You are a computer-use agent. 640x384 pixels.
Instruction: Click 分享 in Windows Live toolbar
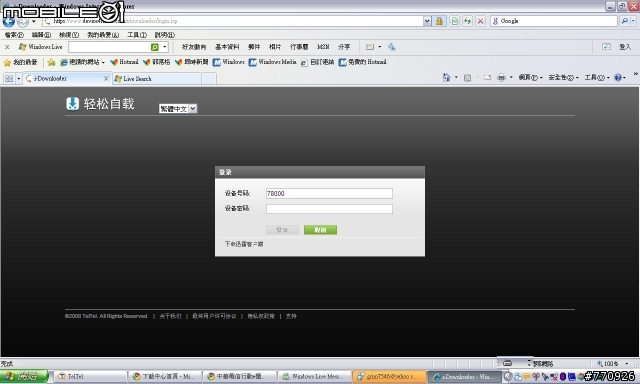pyautogui.click(x=344, y=47)
